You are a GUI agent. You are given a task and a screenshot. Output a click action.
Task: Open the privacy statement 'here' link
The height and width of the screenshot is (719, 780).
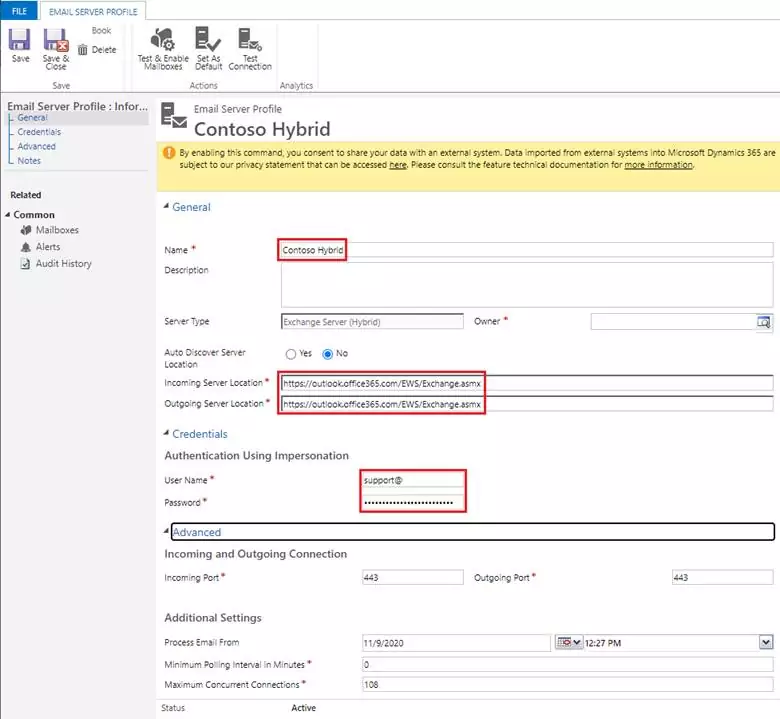397,165
